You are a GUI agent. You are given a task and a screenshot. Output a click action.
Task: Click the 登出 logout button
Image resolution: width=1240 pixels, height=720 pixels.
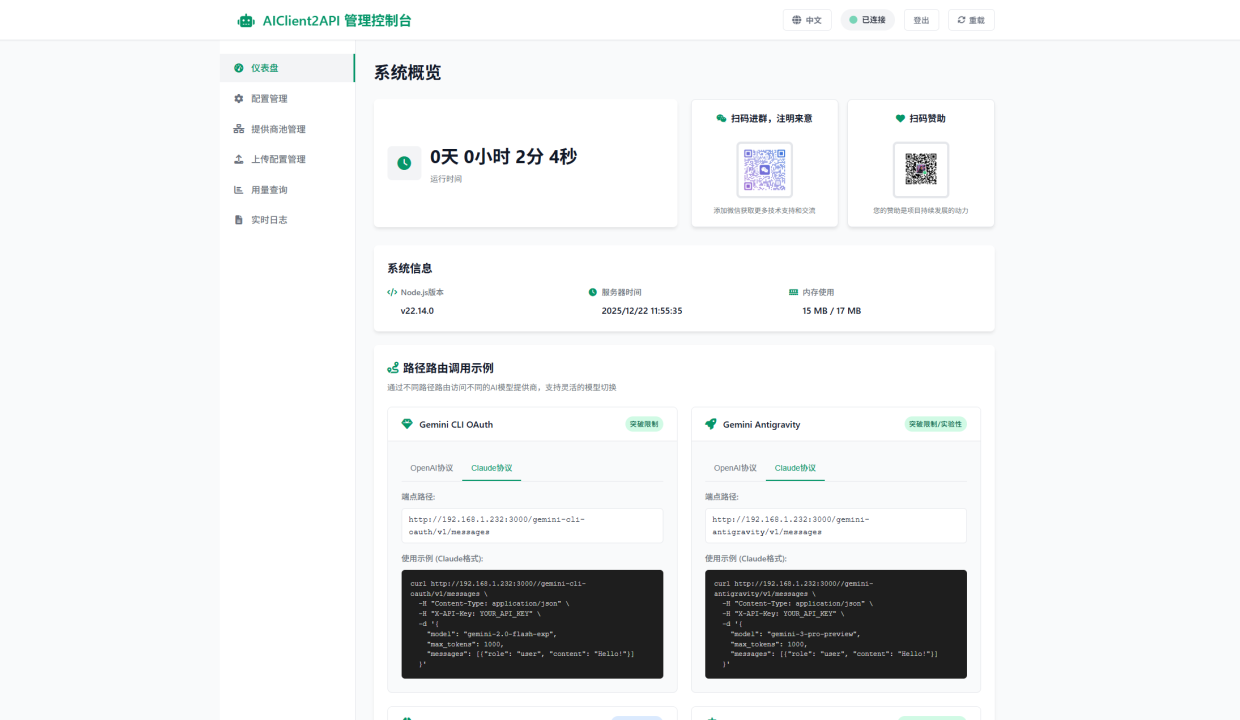(x=921, y=20)
